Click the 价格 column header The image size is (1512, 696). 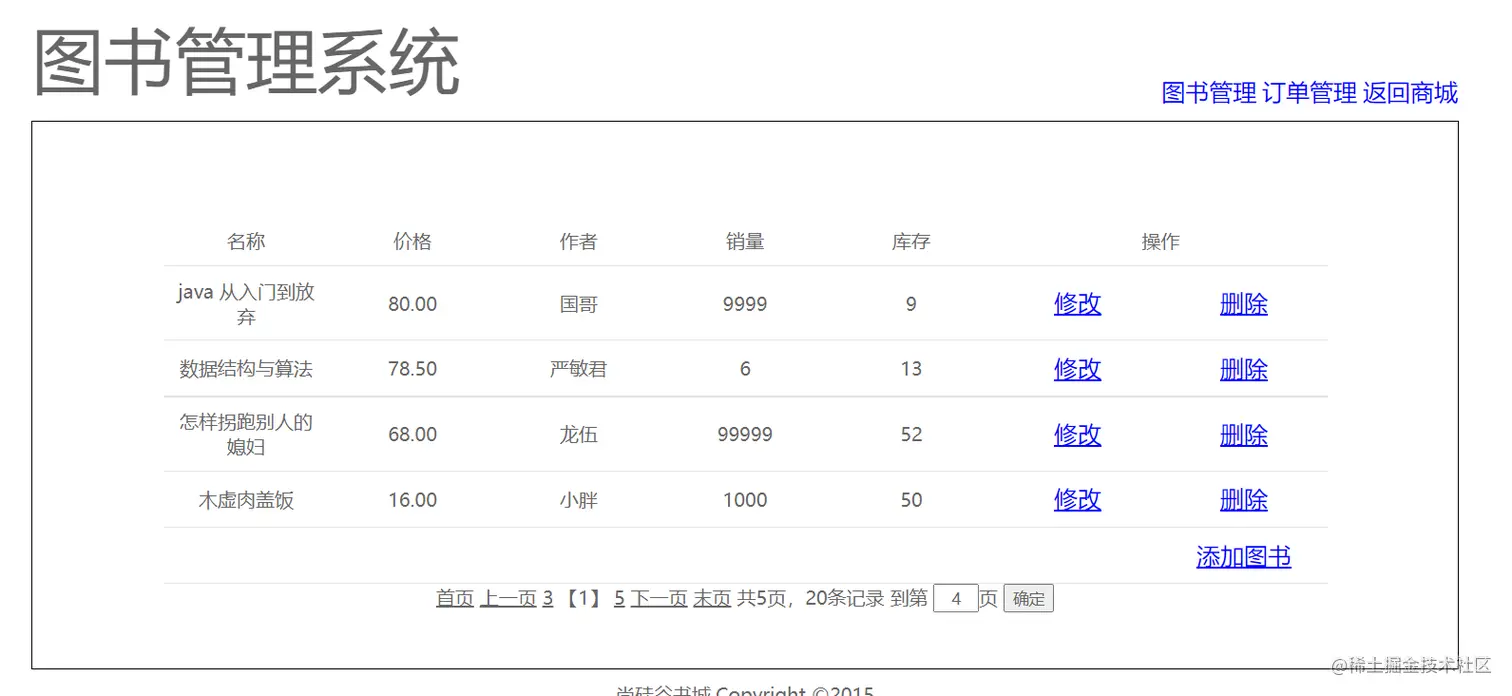point(412,241)
